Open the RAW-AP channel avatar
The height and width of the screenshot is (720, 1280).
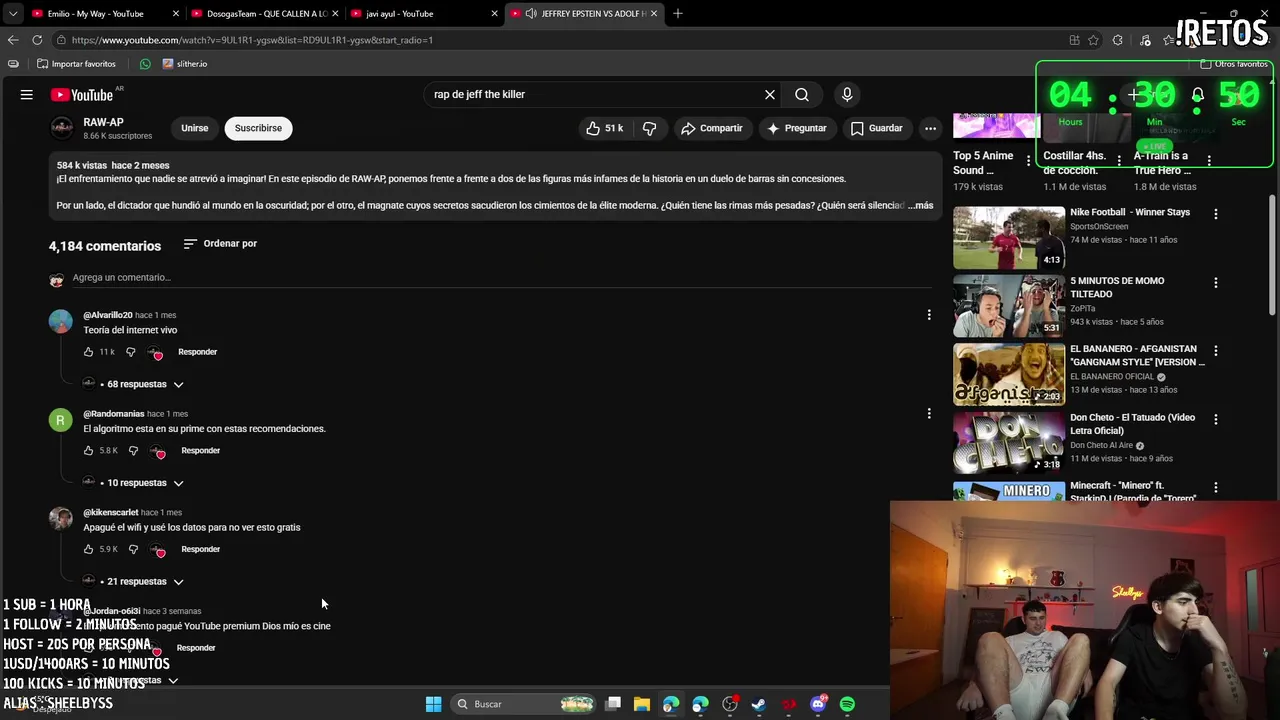62,128
